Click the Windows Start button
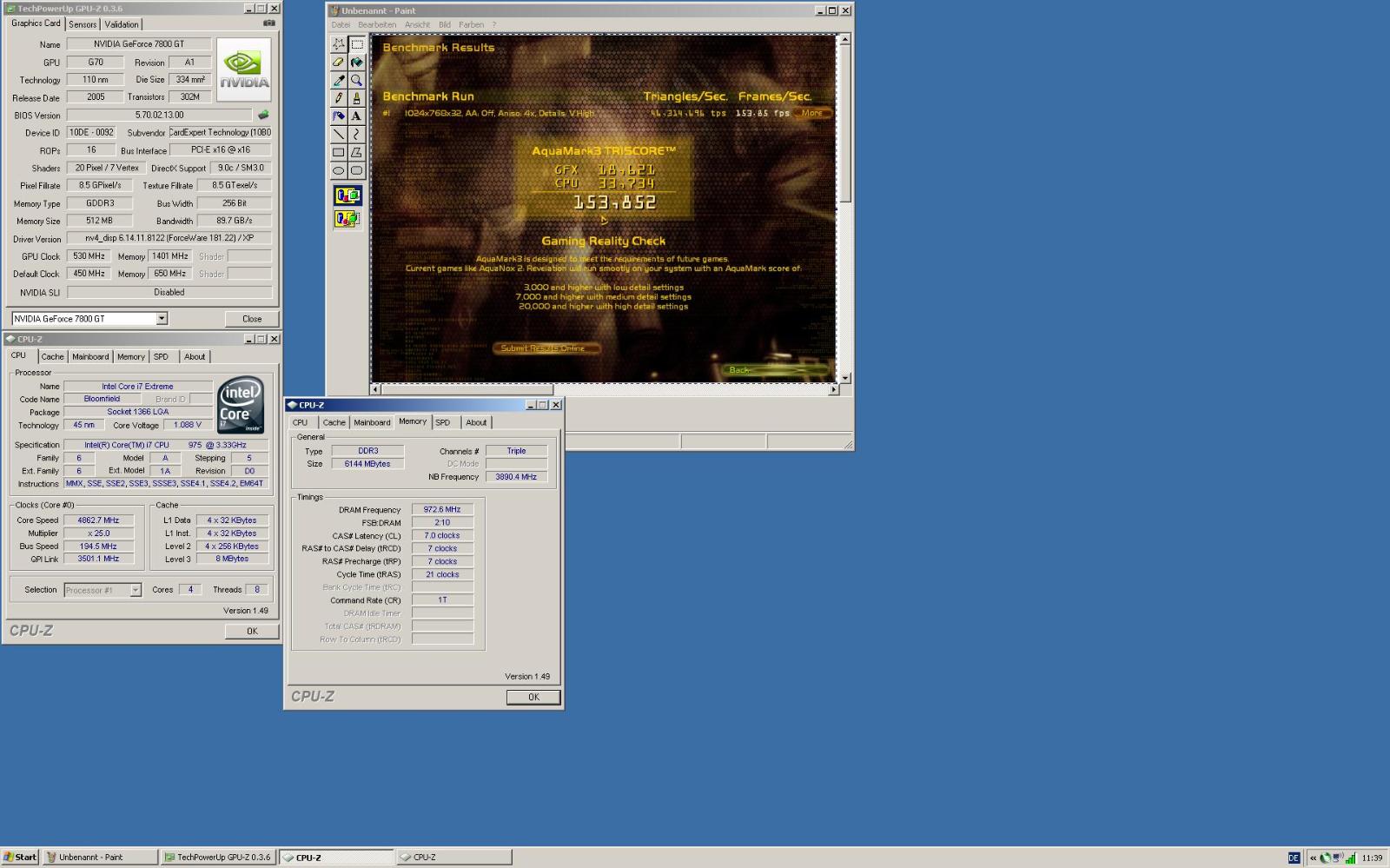The image size is (1390, 868). 20,857
